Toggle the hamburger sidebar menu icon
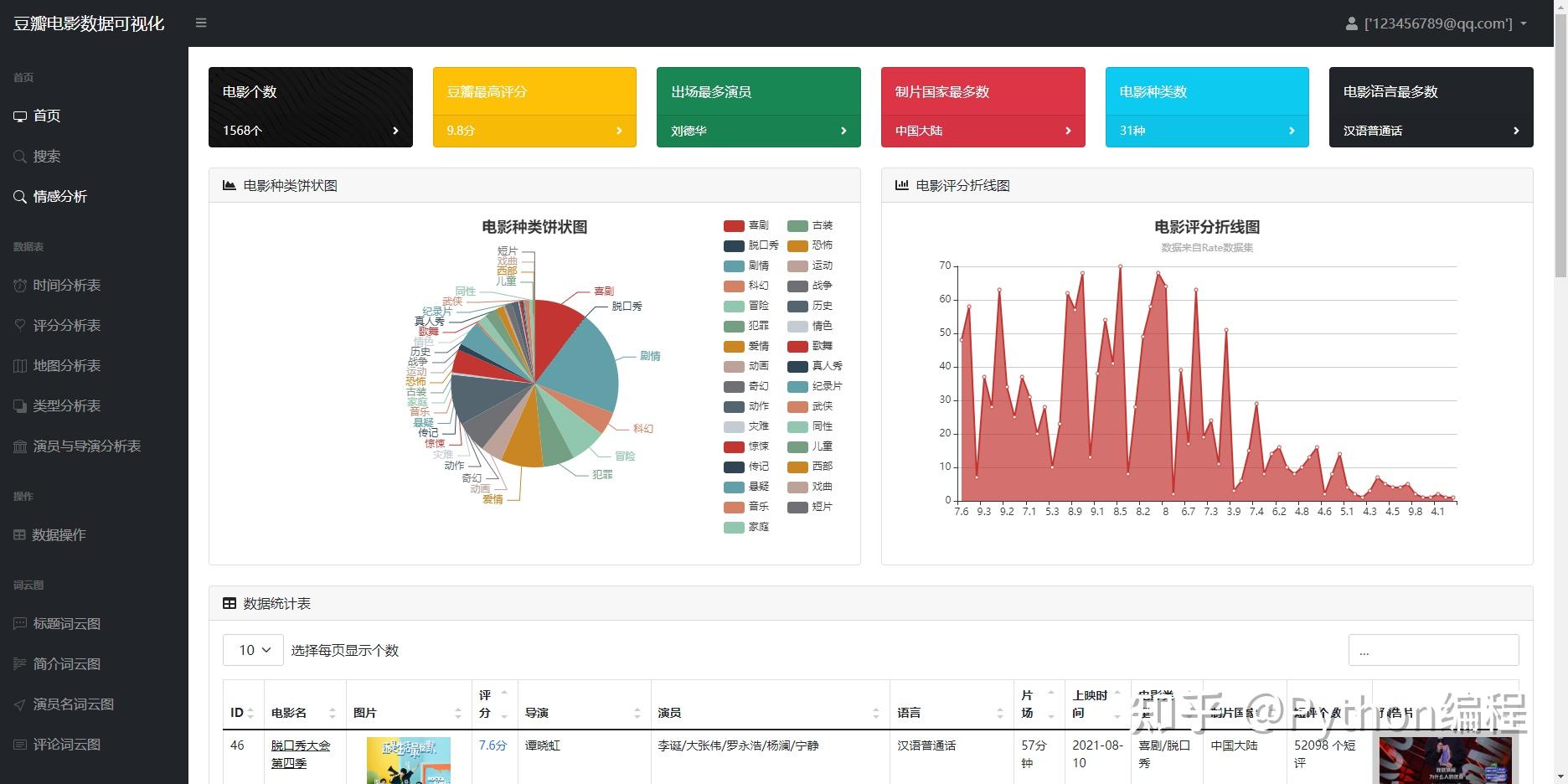Viewport: 1568px width, 784px height. (x=201, y=23)
